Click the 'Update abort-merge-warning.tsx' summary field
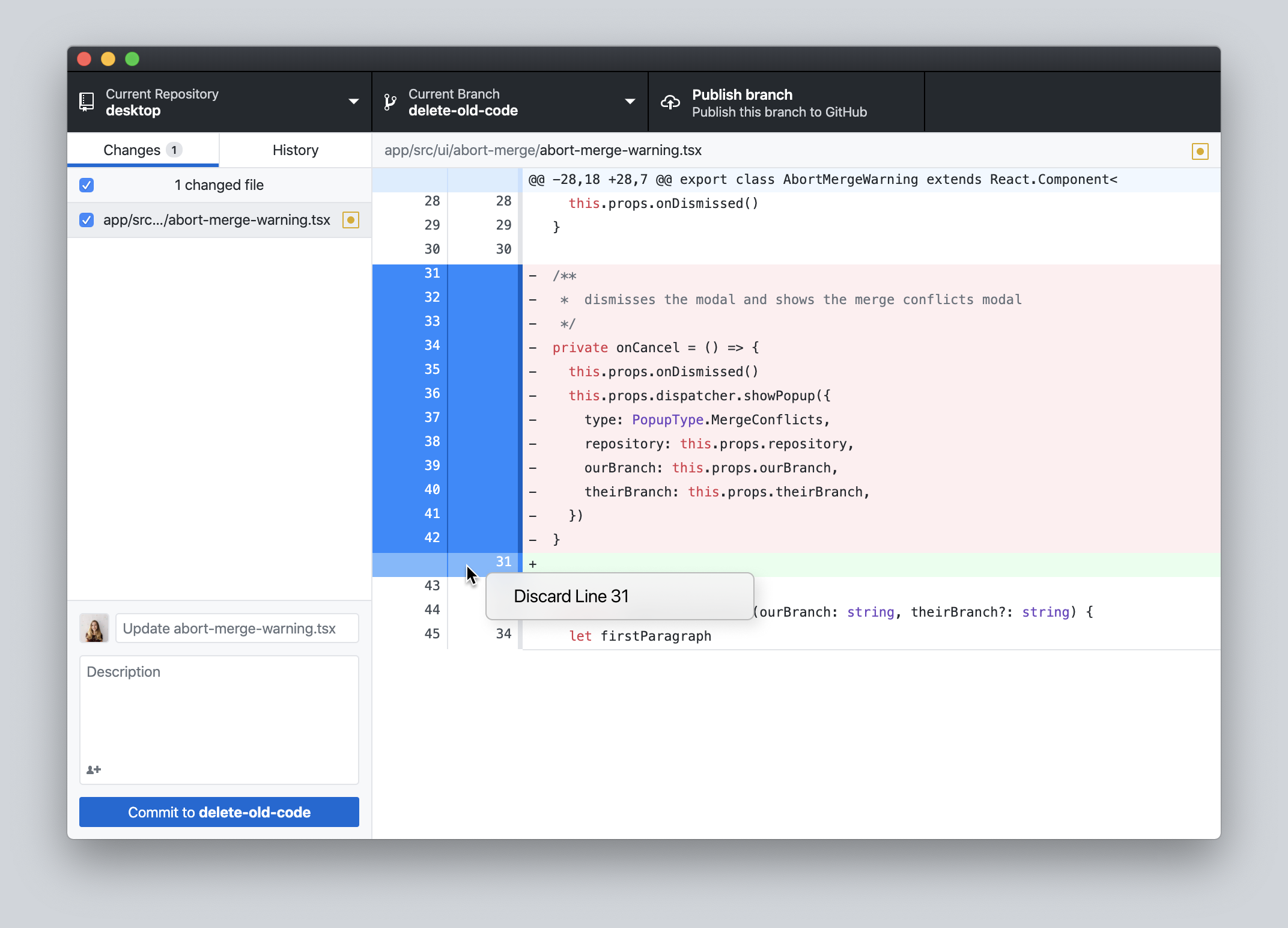This screenshot has width=1288, height=928. click(237, 628)
